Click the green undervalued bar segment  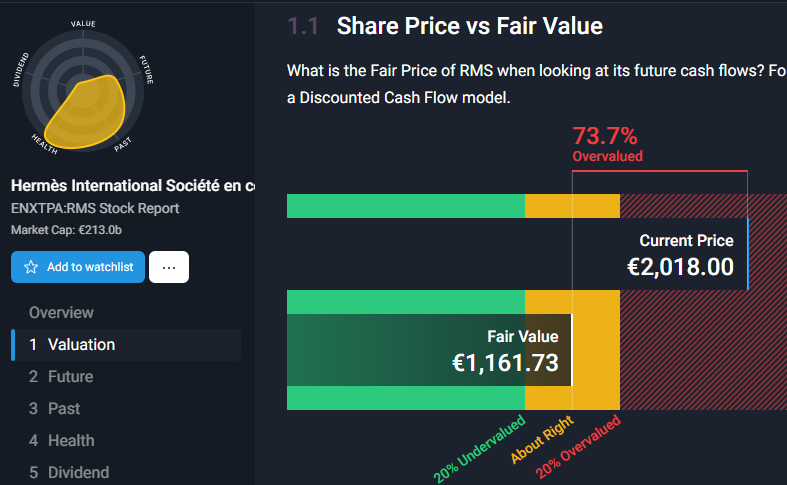click(406, 206)
